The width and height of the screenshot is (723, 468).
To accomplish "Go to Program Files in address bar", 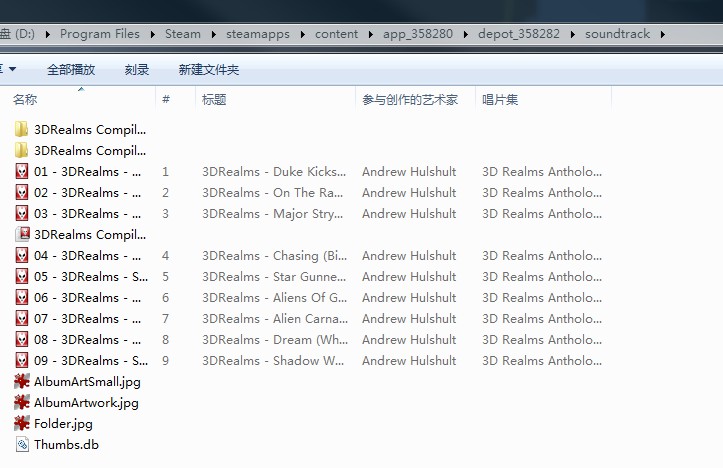I will (x=100, y=34).
